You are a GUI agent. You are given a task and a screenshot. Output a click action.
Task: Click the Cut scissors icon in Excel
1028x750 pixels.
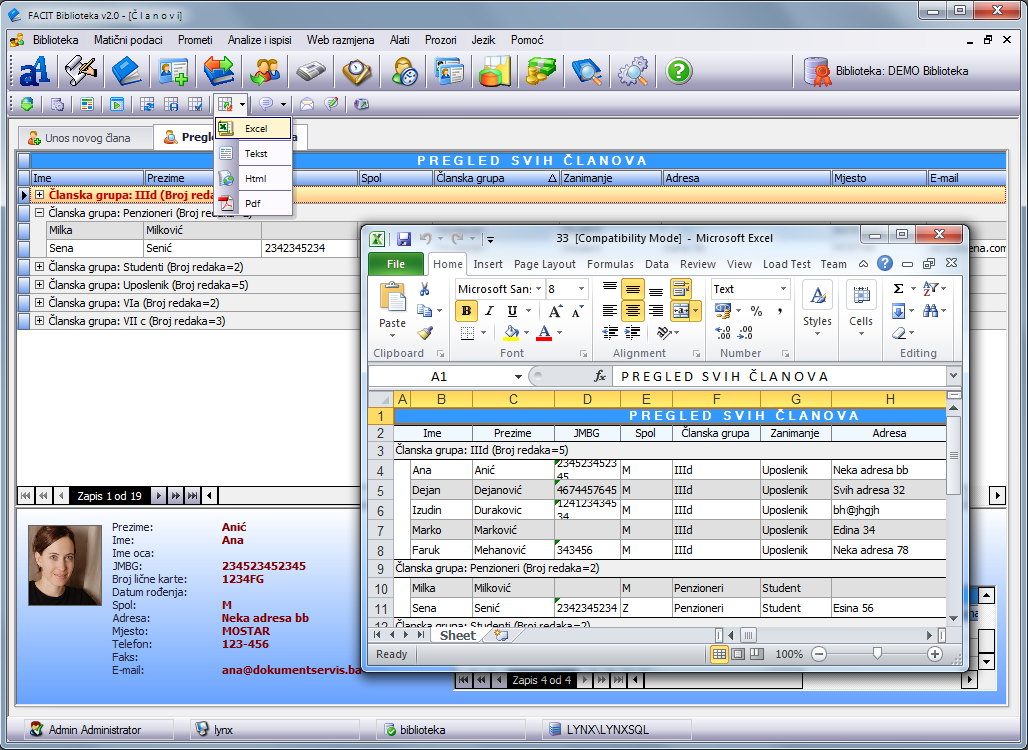point(424,289)
